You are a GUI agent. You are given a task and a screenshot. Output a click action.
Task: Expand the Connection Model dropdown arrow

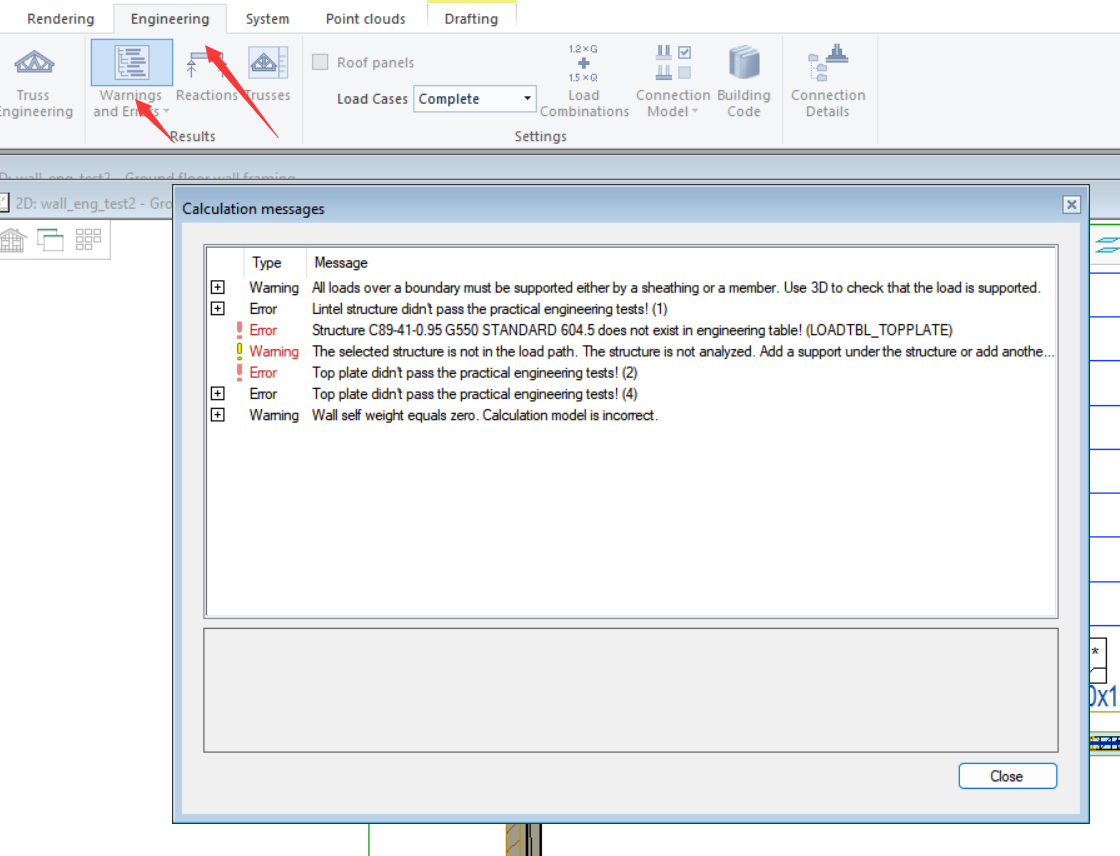click(695, 111)
